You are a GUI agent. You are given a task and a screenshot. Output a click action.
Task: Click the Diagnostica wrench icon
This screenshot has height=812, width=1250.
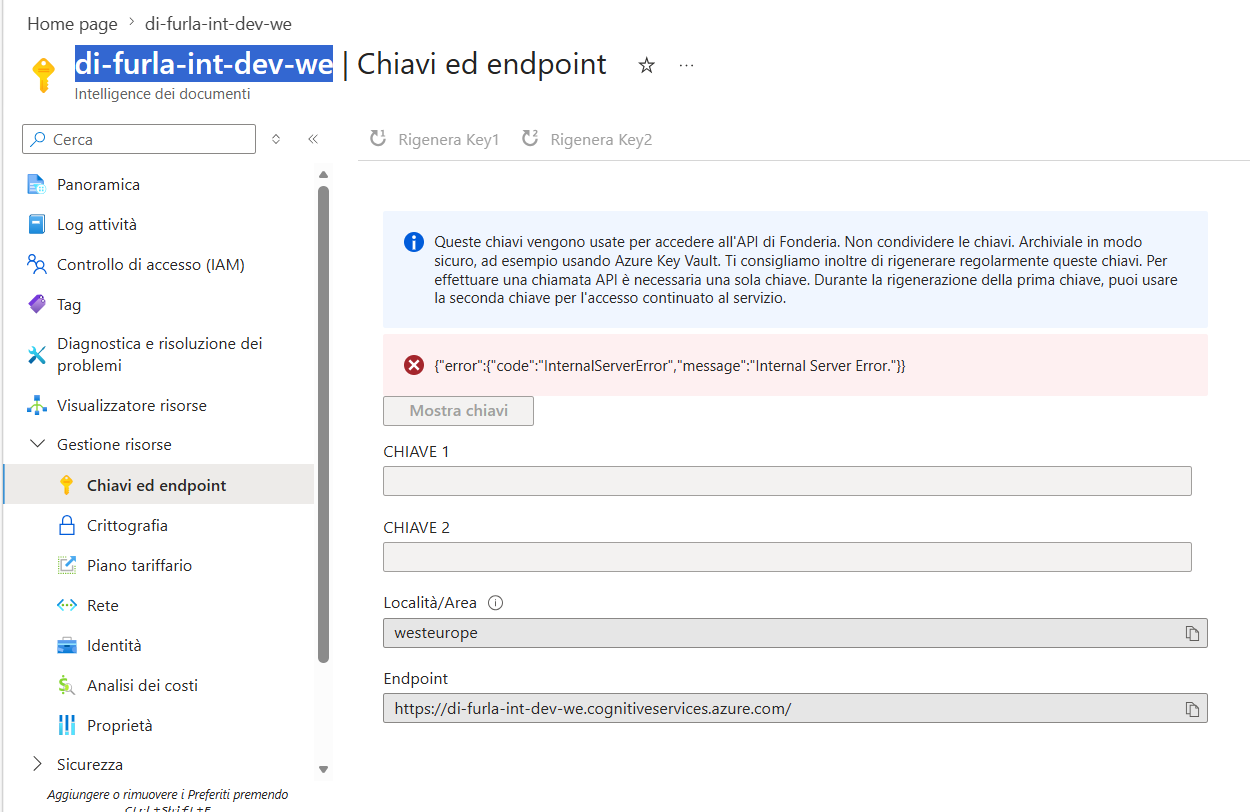[x=37, y=354]
